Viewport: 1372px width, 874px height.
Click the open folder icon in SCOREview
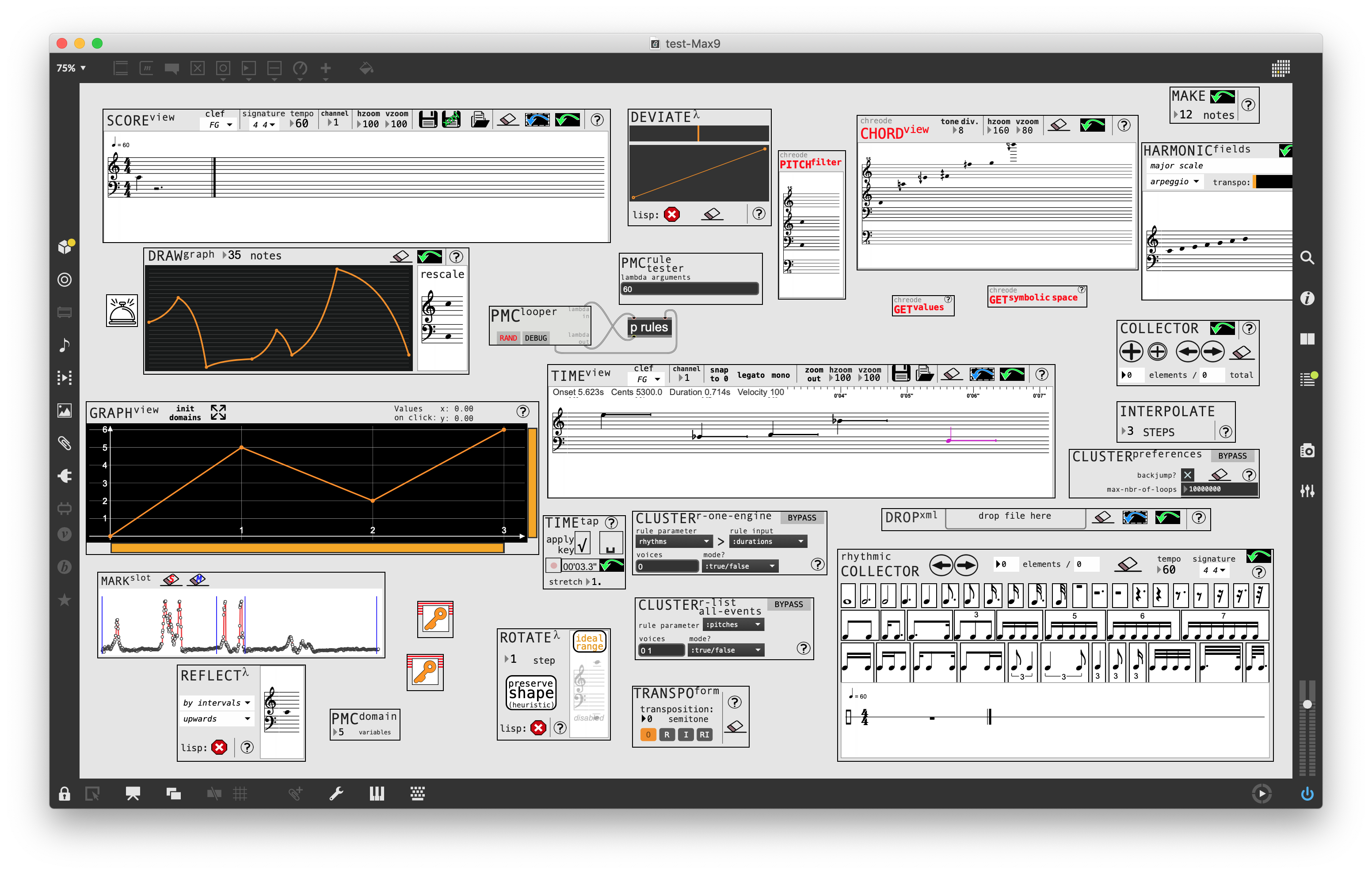point(480,119)
